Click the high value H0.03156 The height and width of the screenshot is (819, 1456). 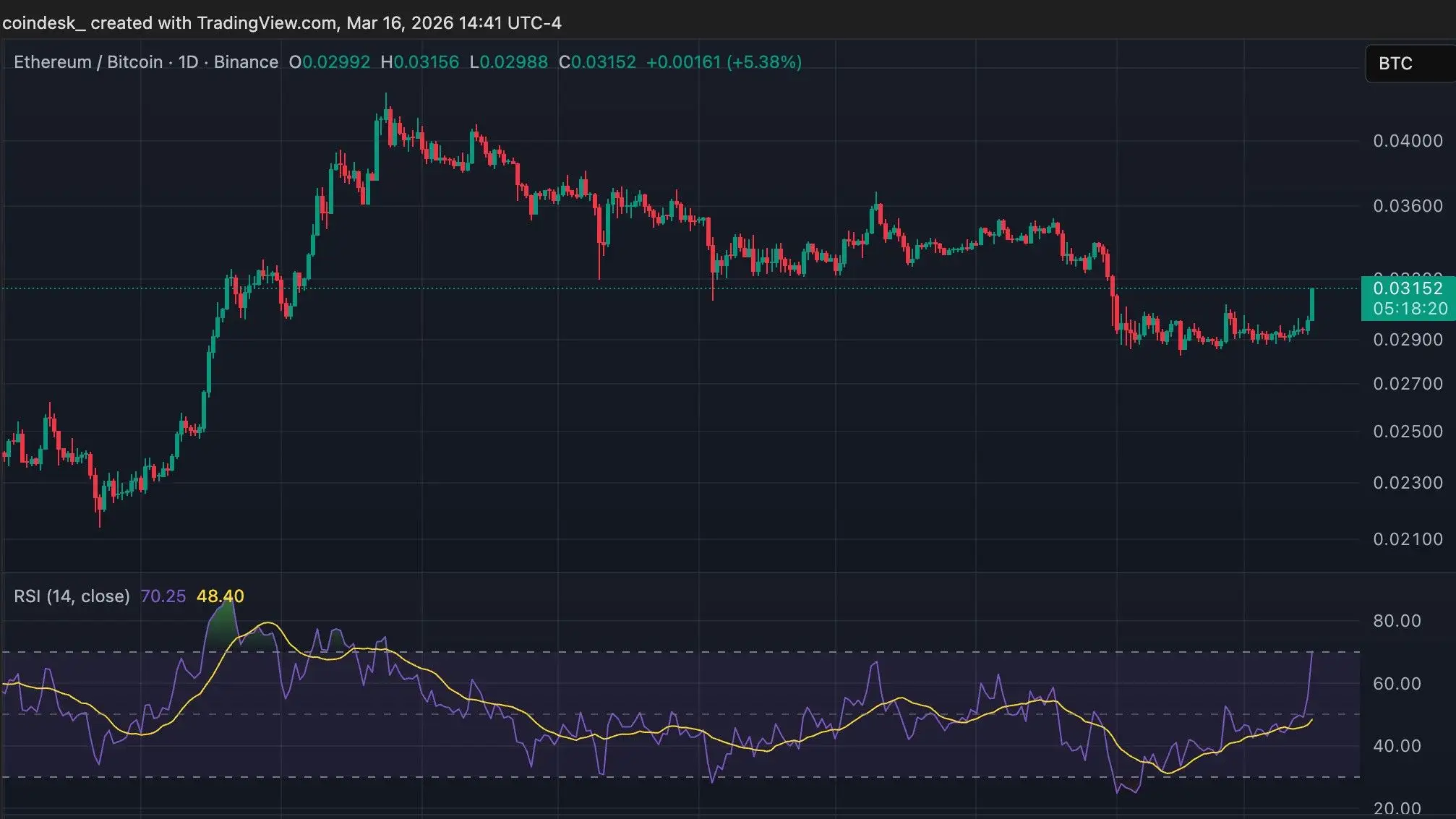419,62
